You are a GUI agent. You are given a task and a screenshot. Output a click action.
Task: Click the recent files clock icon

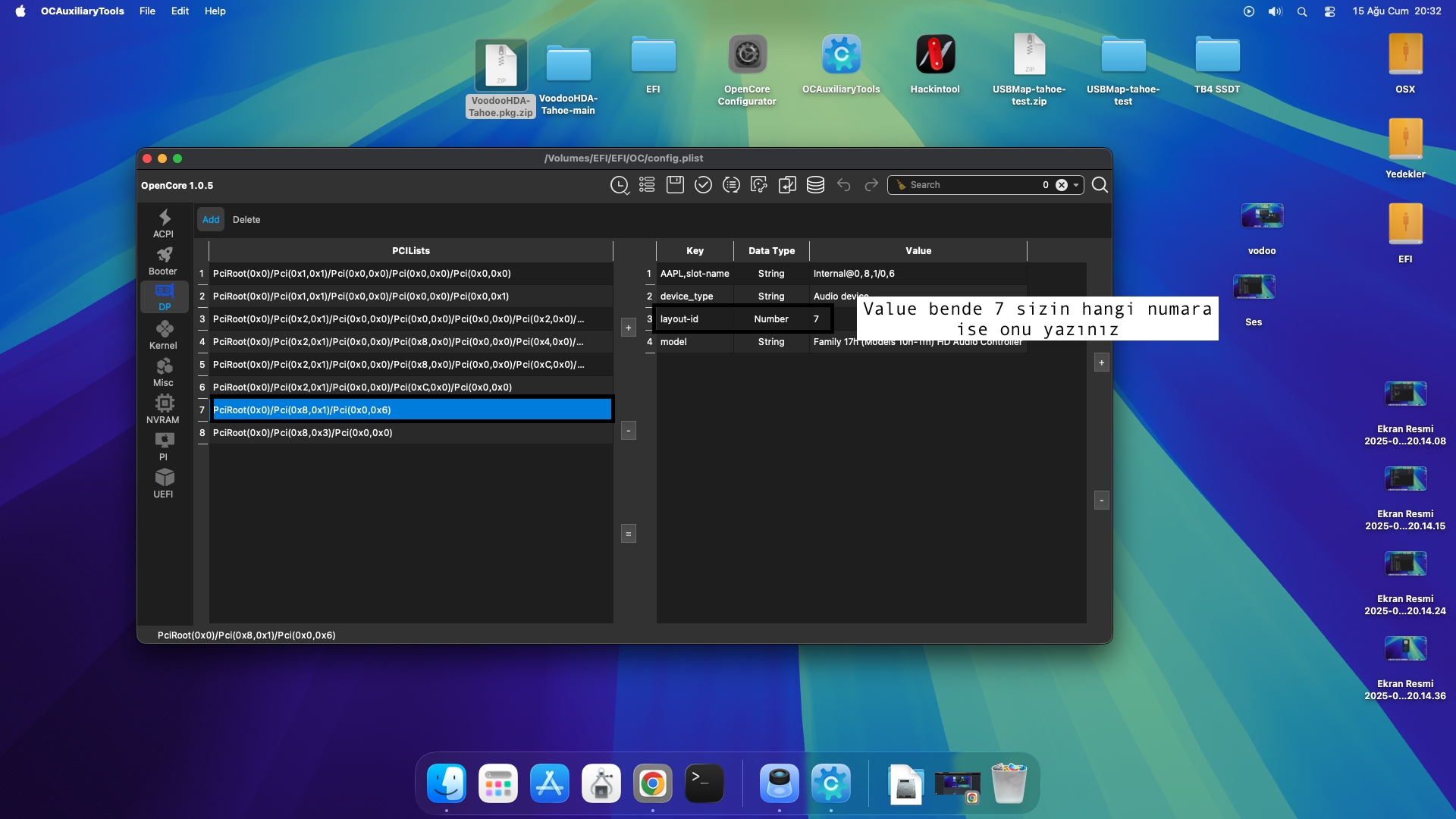point(620,185)
